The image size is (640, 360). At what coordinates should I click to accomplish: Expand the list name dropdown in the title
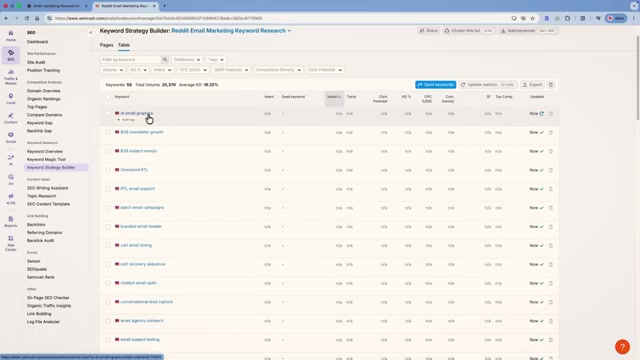(x=289, y=31)
